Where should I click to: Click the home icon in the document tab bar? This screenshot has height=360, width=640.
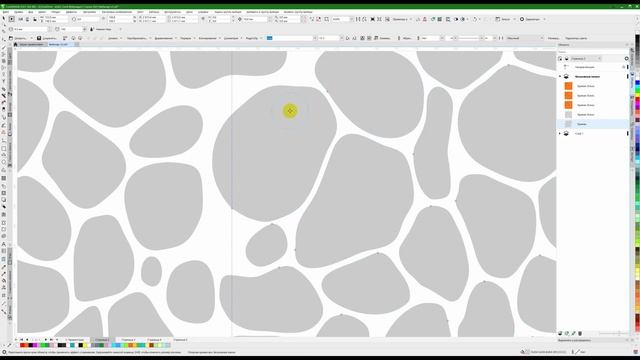[16, 44]
